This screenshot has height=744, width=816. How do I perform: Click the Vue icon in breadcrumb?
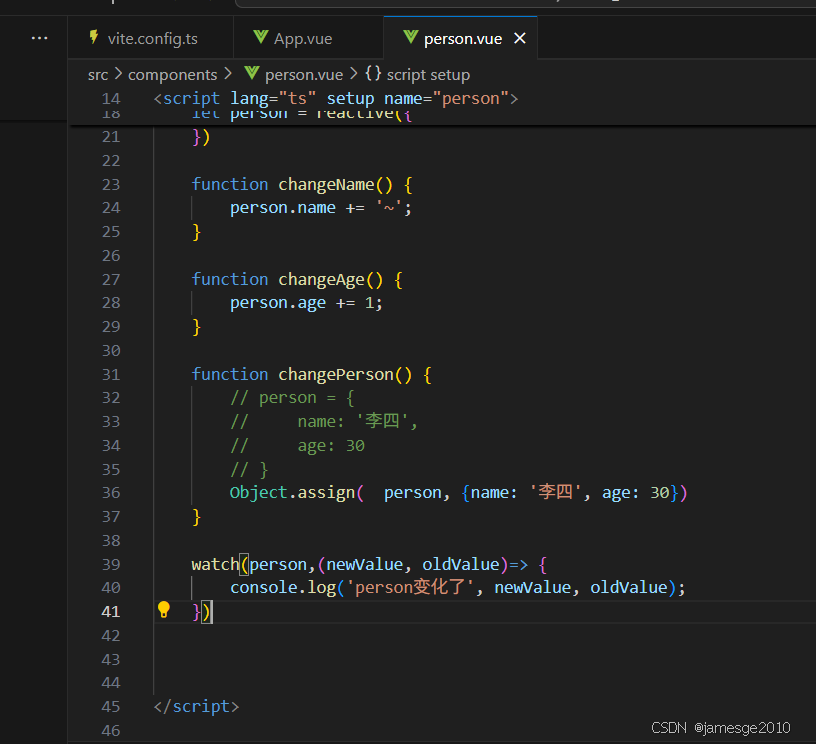coord(252,73)
